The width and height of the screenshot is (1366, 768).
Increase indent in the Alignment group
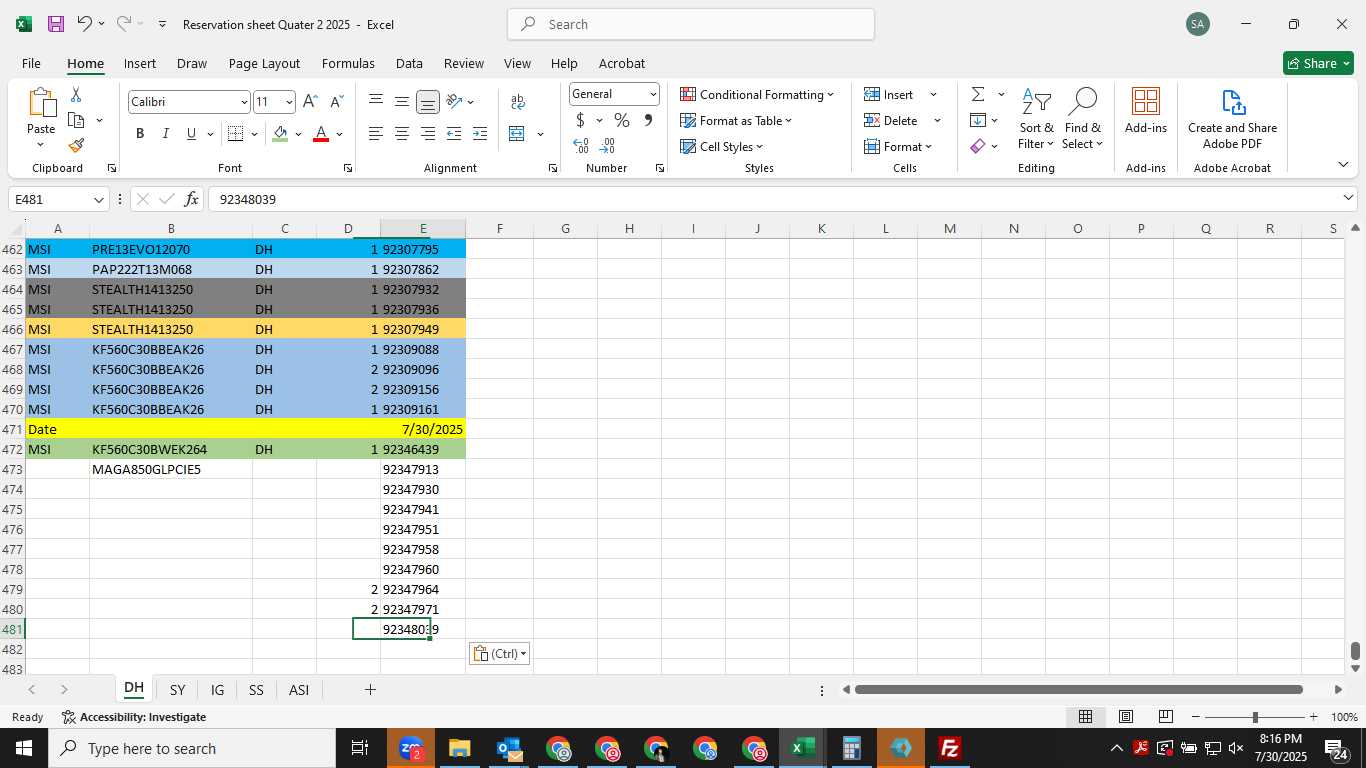coord(480,134)
